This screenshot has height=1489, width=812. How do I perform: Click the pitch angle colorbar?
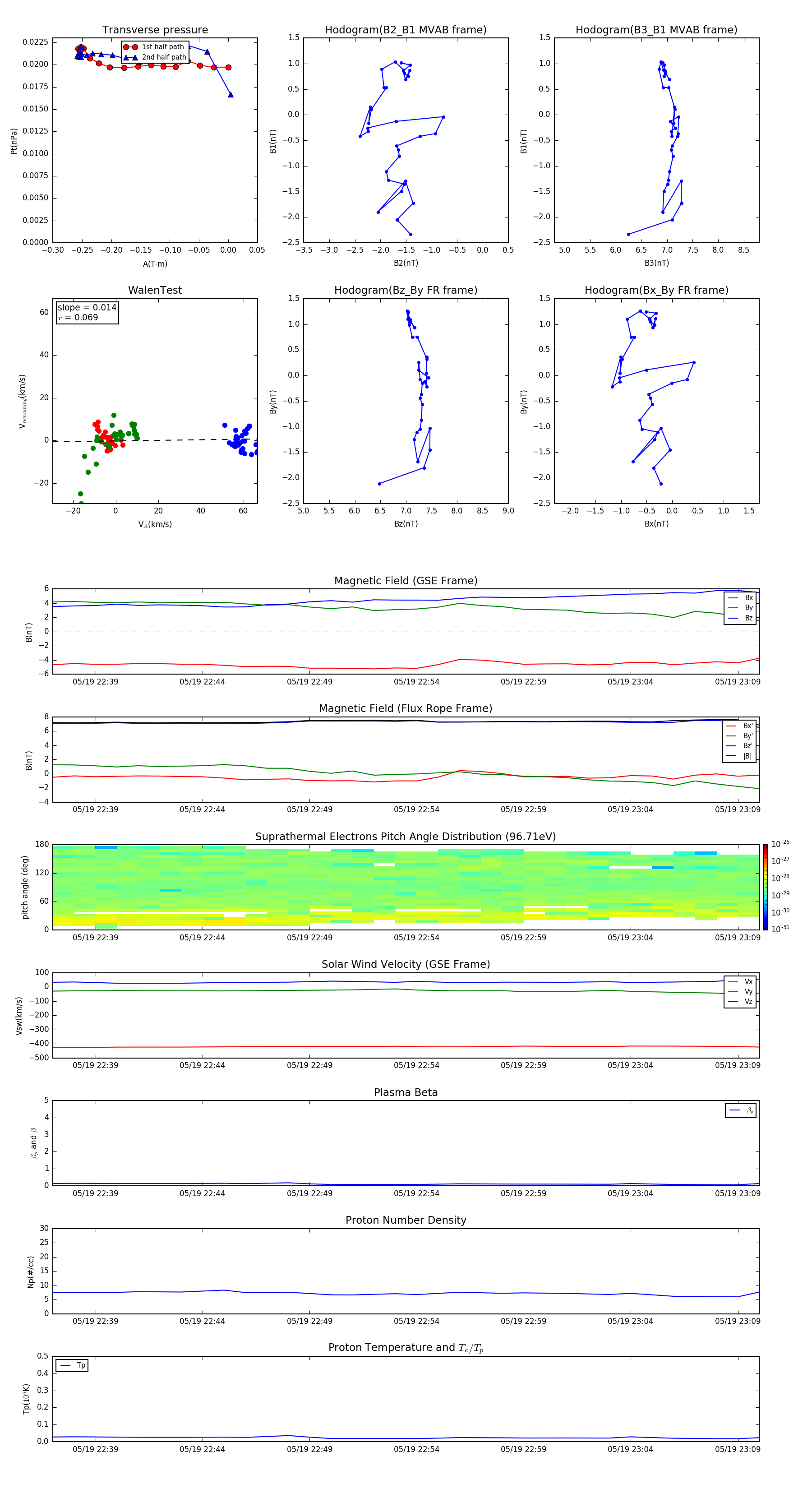click(x=765, y=887)
